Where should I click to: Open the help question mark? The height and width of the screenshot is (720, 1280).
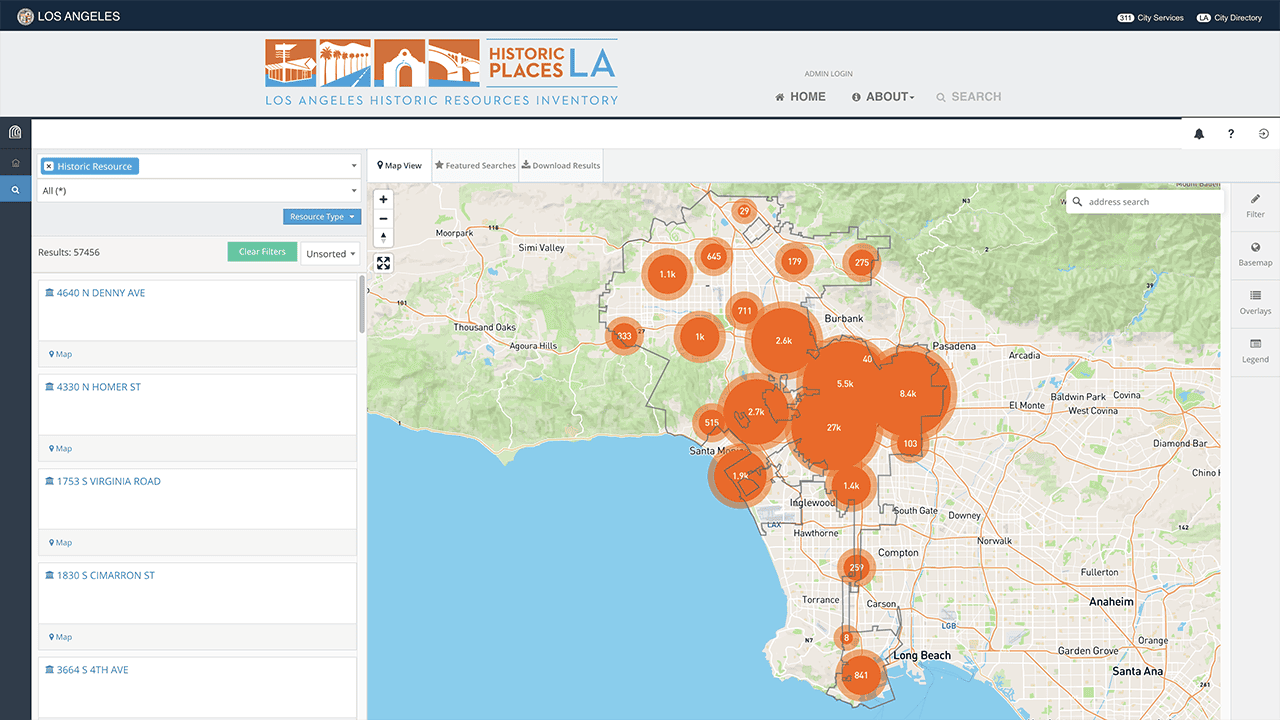click(1231, 134)
